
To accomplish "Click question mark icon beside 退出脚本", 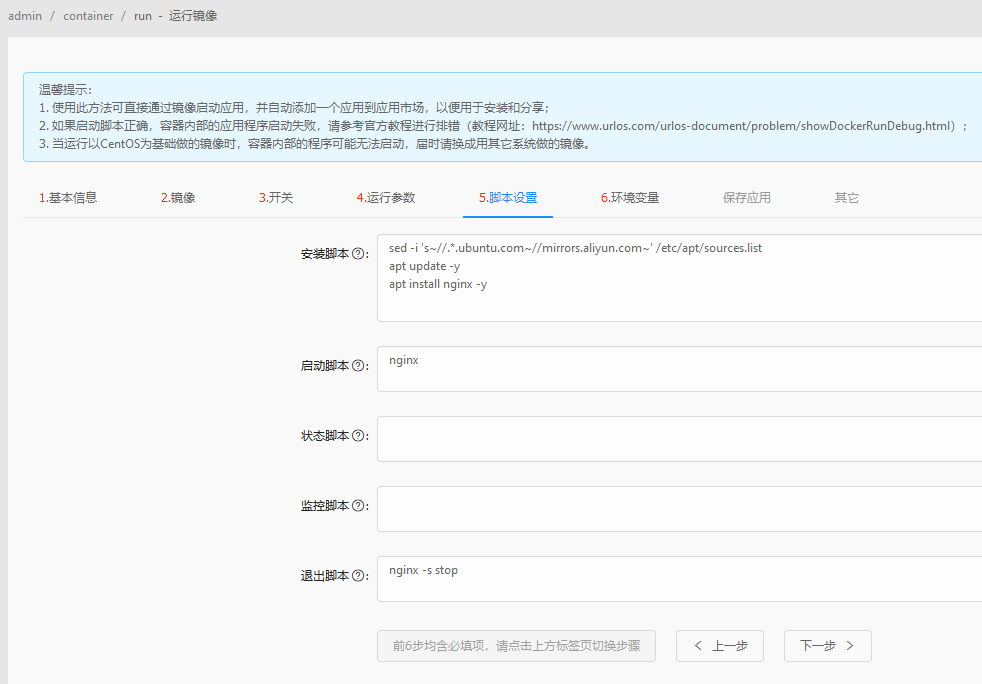I will (x=358, y=576).
